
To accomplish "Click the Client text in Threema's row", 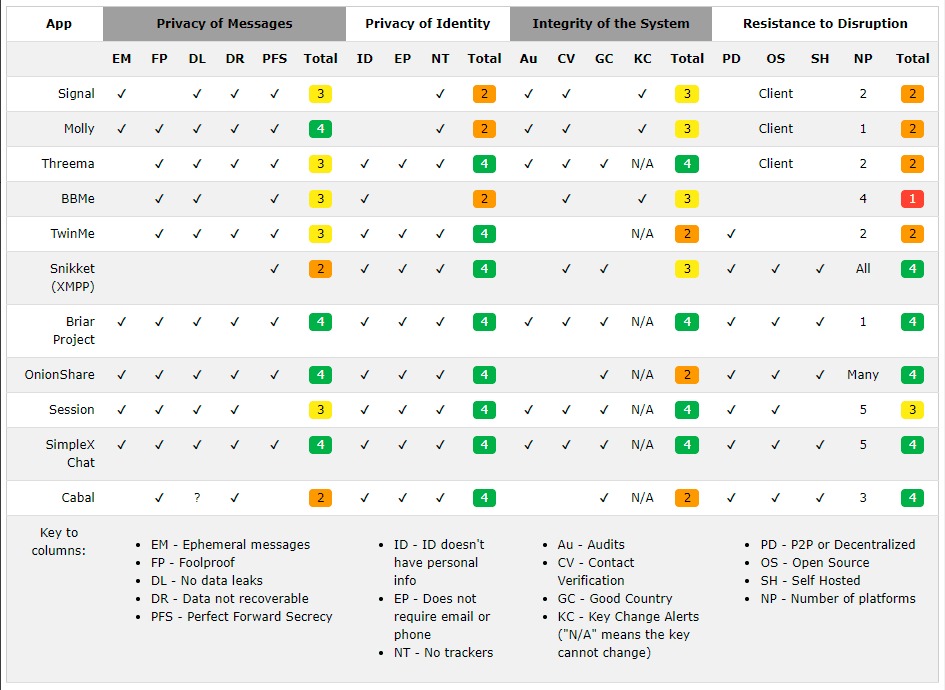I will [776, 164].
